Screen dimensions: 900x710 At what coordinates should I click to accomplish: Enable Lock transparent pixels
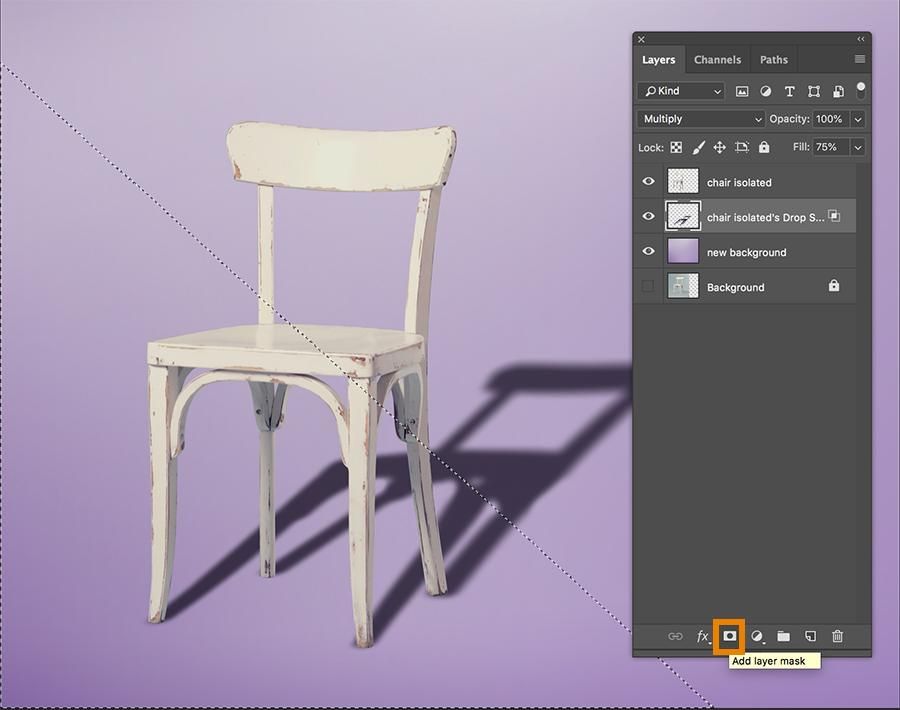(678, 147)
